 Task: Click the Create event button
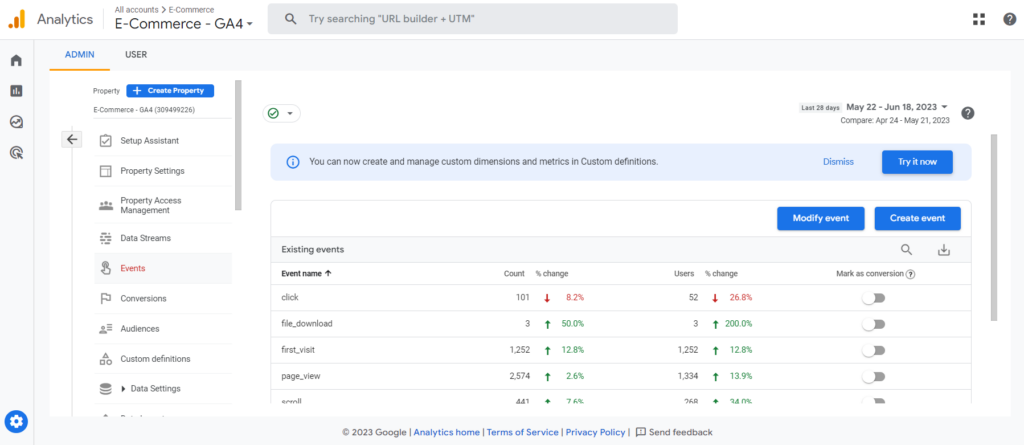(917, 218)
